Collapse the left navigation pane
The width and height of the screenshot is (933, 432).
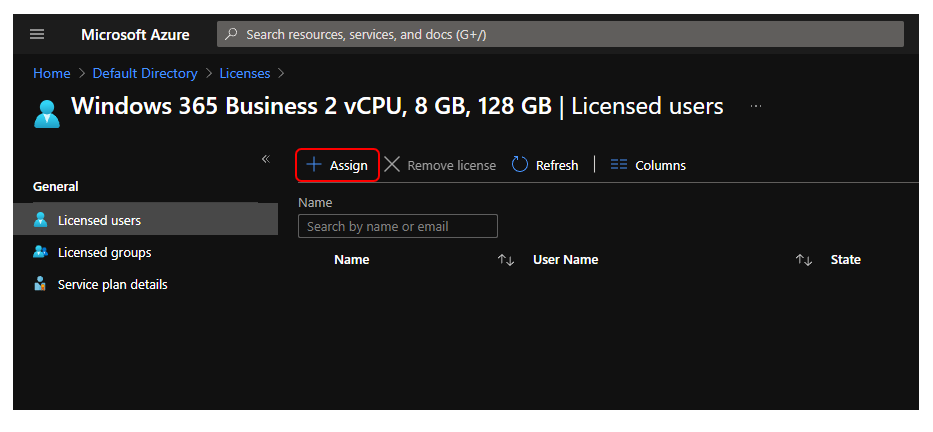[266, 159]
